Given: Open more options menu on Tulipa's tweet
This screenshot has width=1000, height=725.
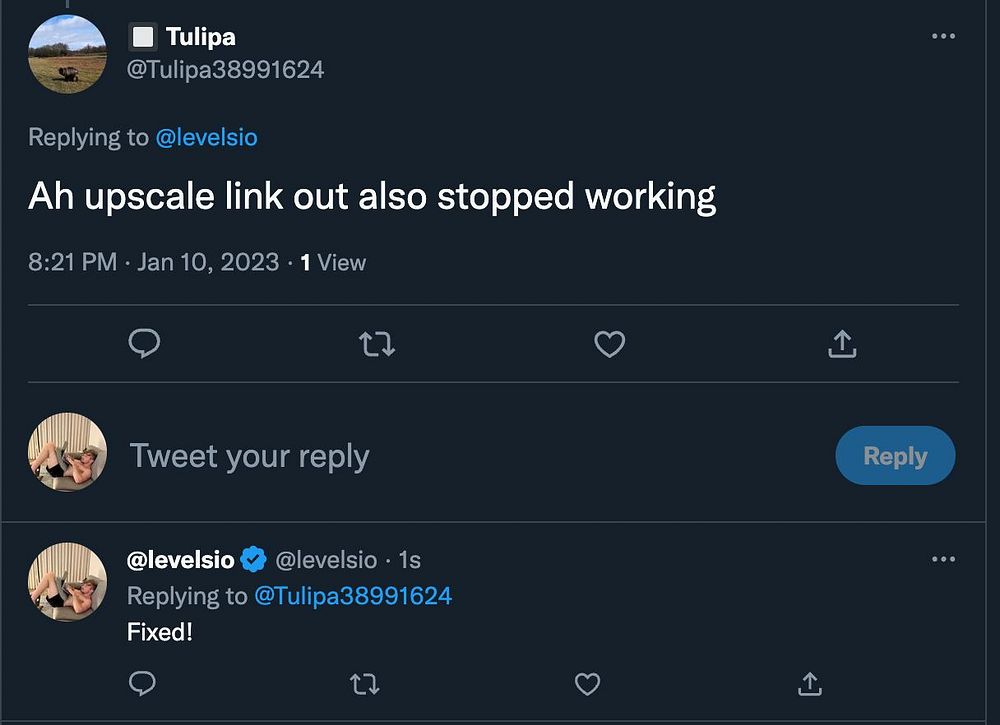Looking at the screenshot, I should click(x=943, y=36).
